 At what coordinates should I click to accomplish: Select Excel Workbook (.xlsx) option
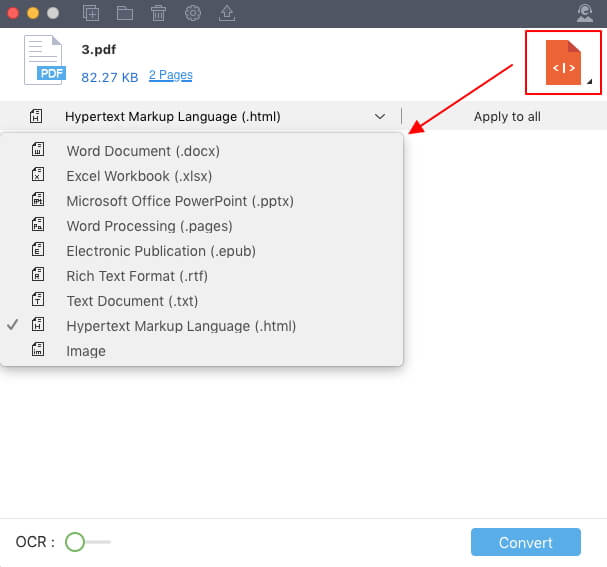(x=201, y=176)
